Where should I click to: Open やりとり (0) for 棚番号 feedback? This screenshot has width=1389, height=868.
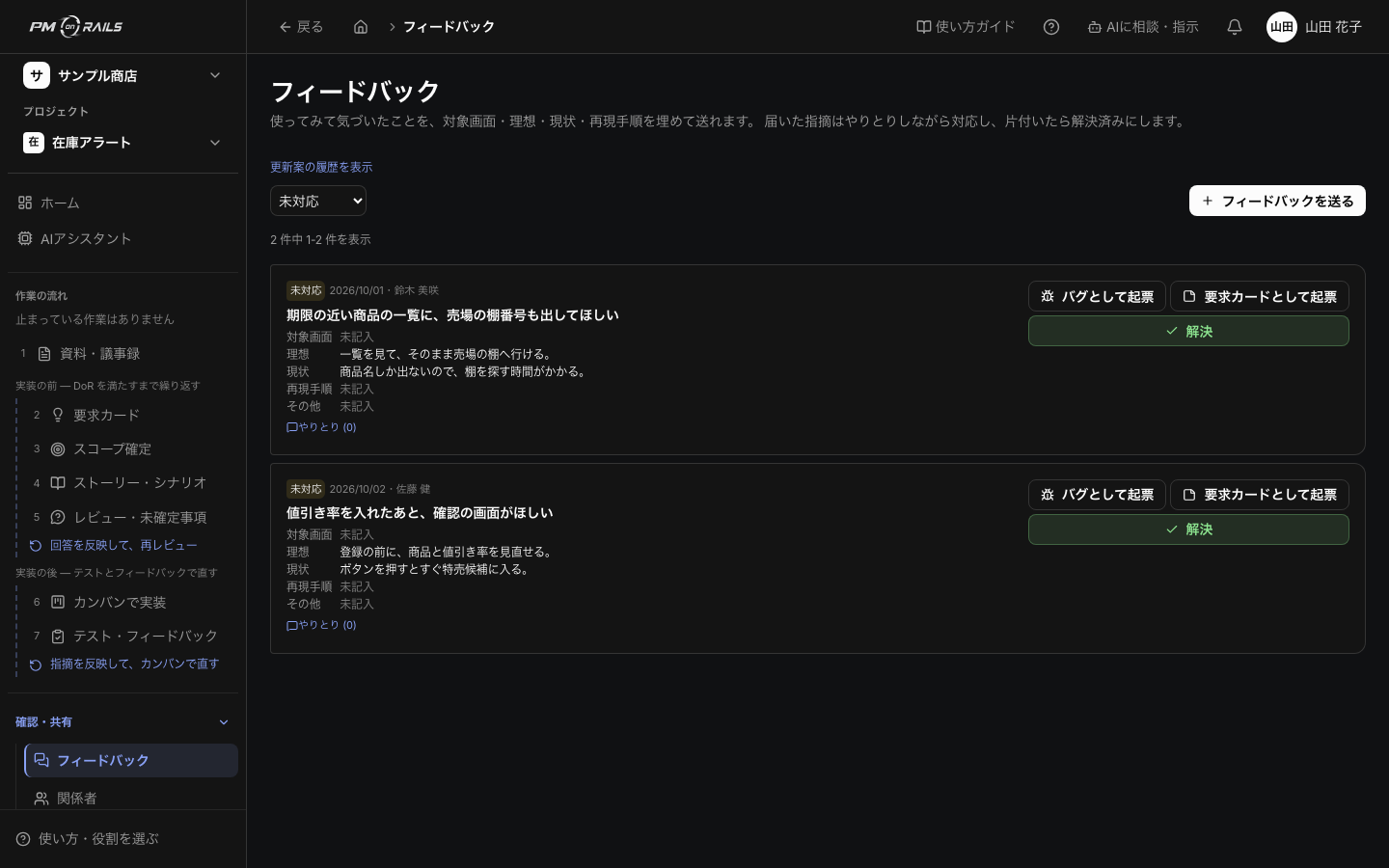pos(321,427)
